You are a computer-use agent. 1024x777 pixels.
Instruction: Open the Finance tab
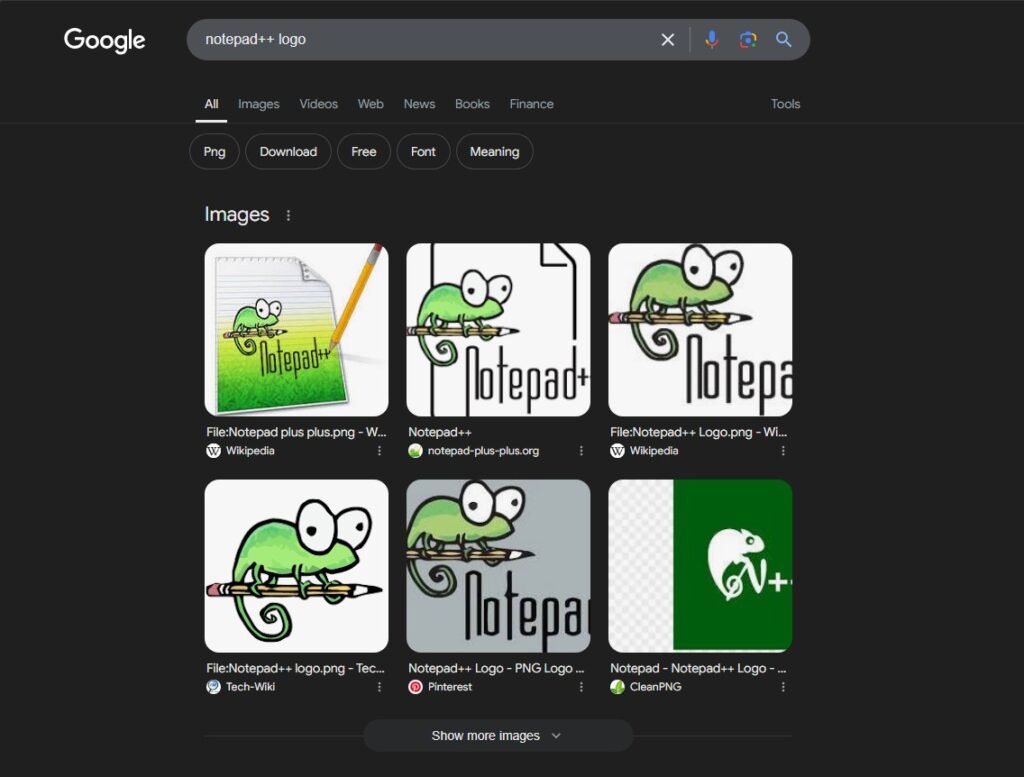pyautogui.click(x=532, y=104)
